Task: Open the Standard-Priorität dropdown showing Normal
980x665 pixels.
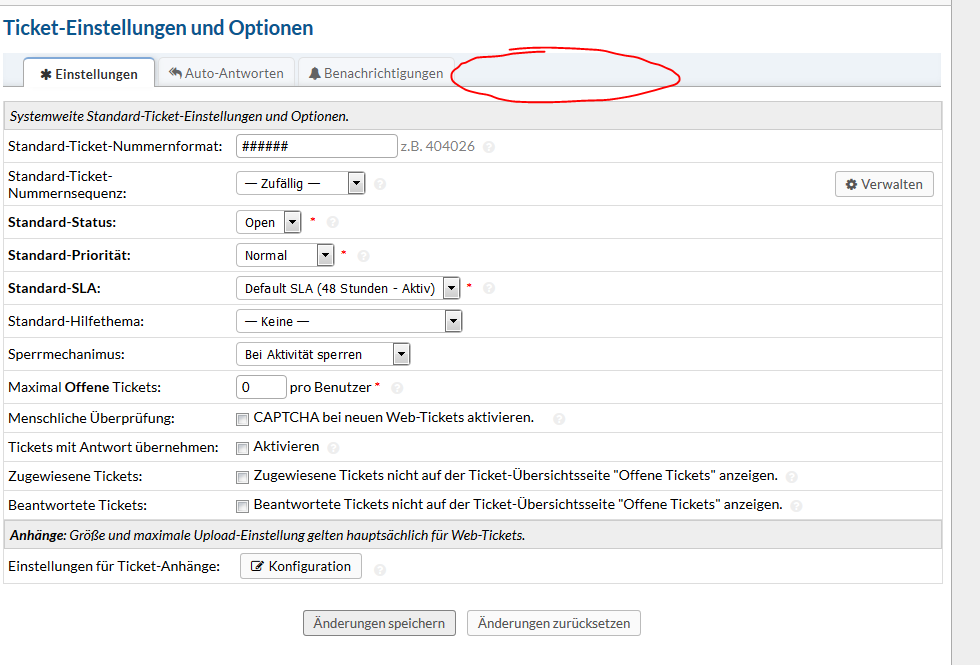Action: [x=285, y=255]
